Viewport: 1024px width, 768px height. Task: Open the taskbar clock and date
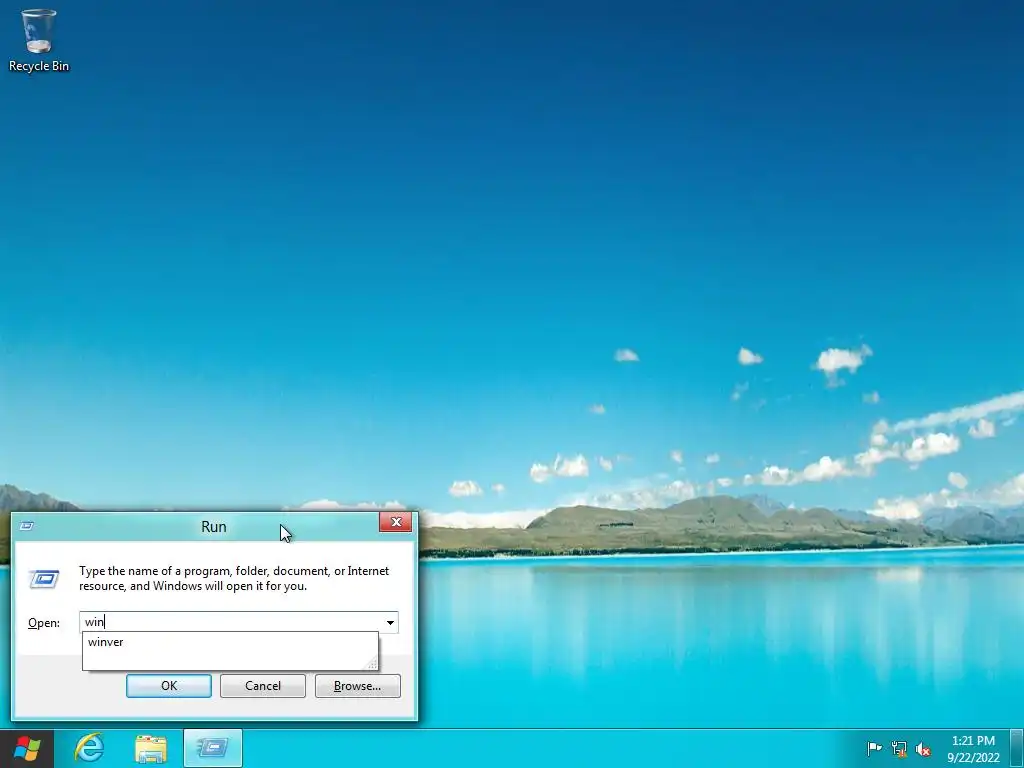(973, 749)
